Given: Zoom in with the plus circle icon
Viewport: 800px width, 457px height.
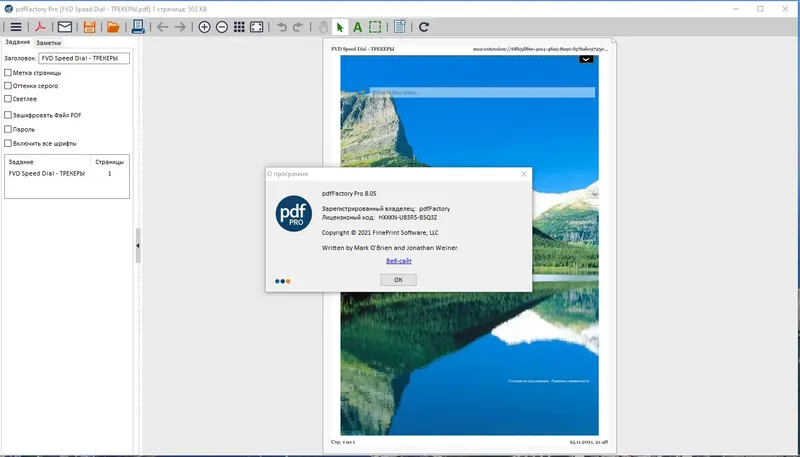Looking at the screenshot, I should (x=204, y=27).
